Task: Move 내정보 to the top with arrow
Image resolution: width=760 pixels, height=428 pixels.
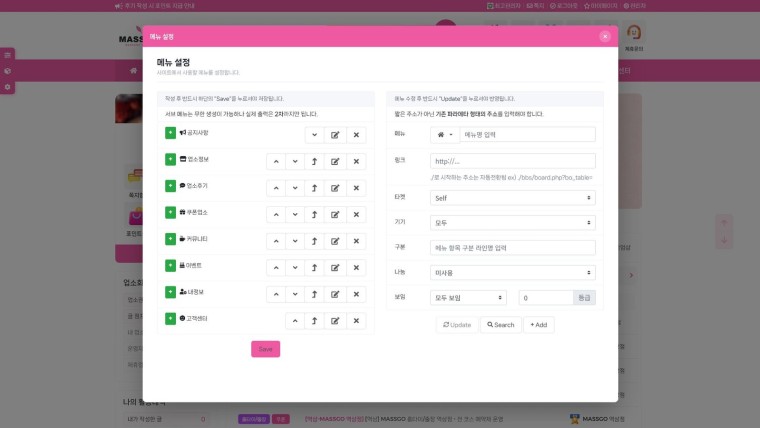Action: (x=315, y=294)
